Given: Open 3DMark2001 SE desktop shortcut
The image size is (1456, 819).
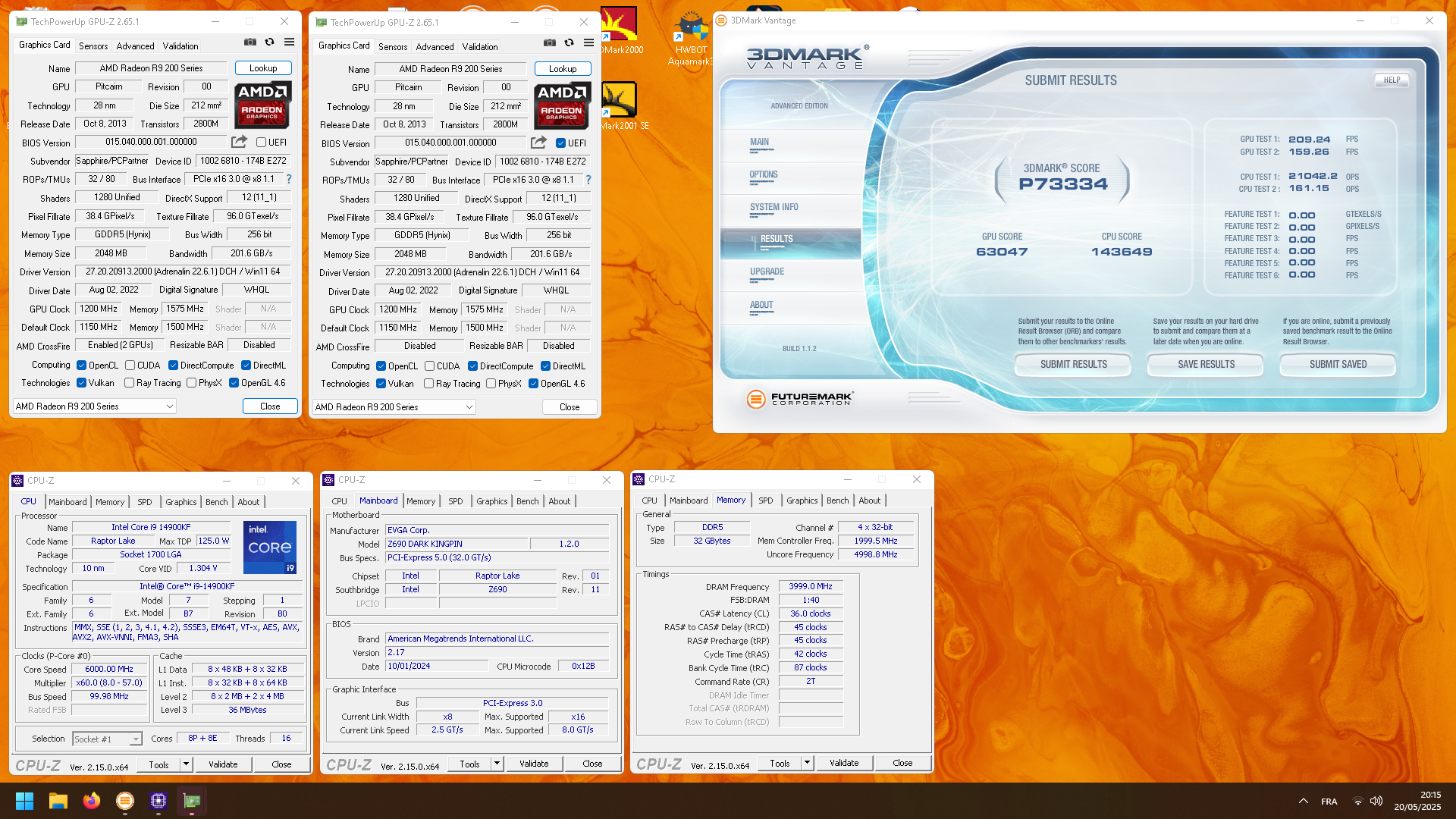Looking at the screenshot, I should click(x=623, y=106).
